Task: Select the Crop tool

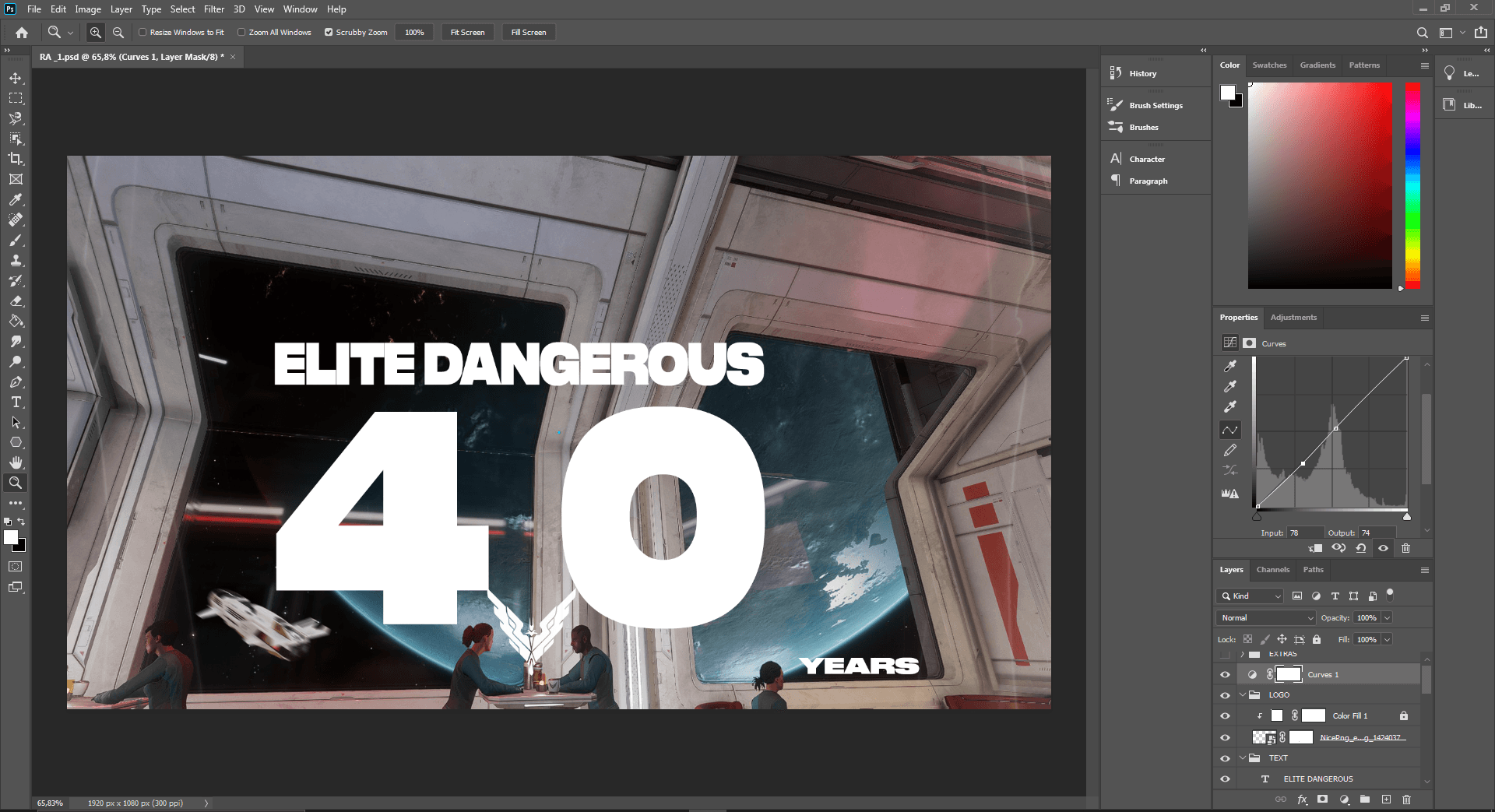Action: point(16,159)
